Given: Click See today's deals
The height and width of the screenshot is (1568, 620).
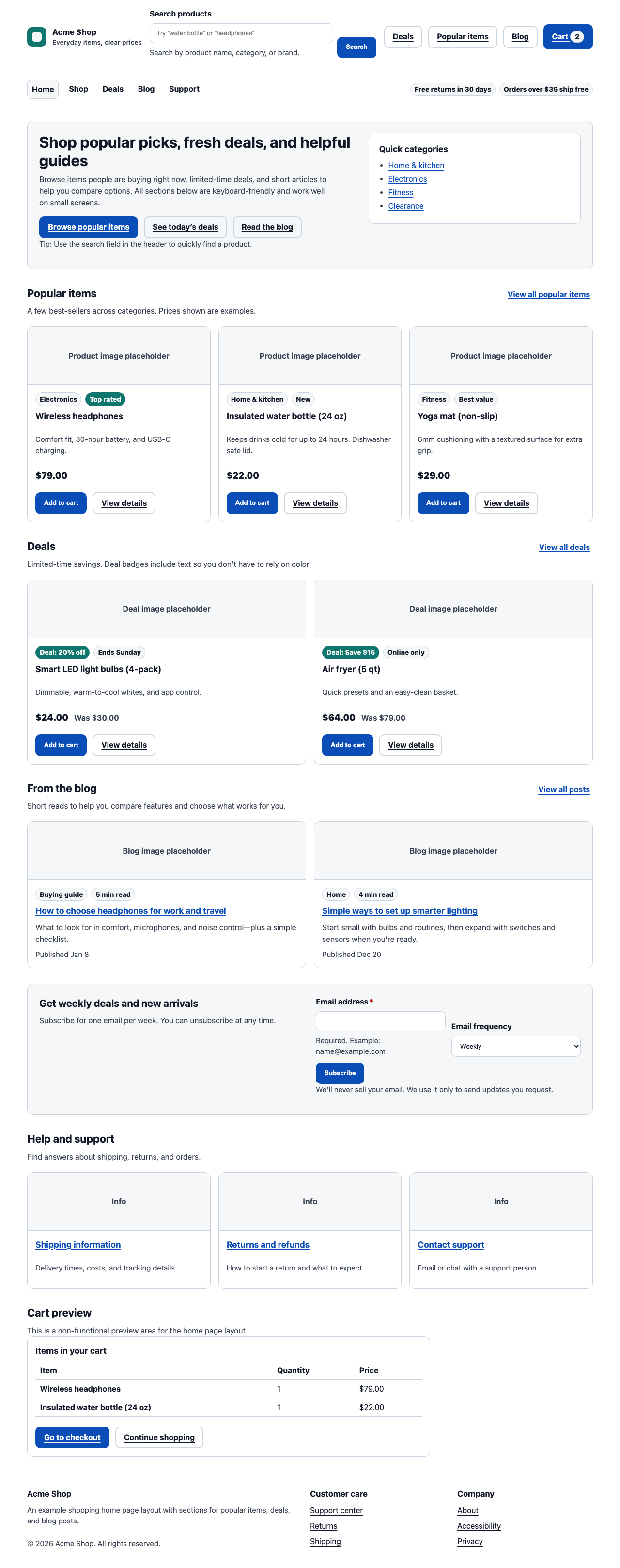Looking at the screenshot, I should pos(186,226).
